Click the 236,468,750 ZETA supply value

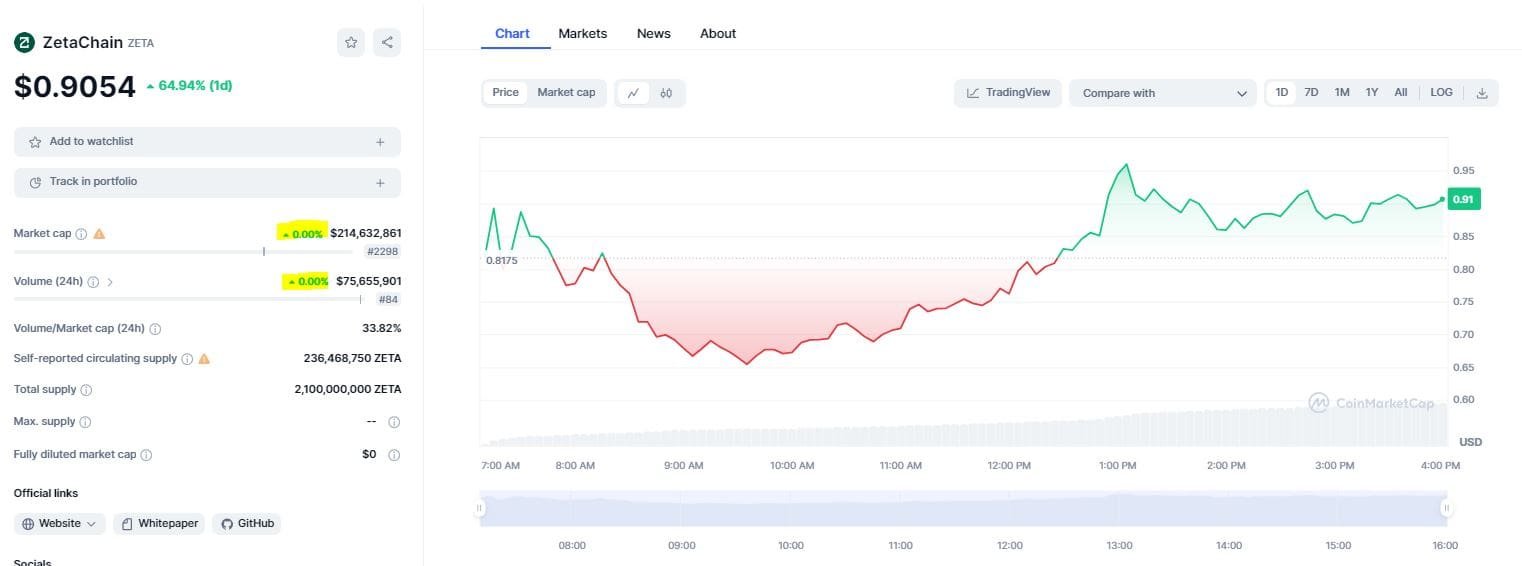pos(352,359)
